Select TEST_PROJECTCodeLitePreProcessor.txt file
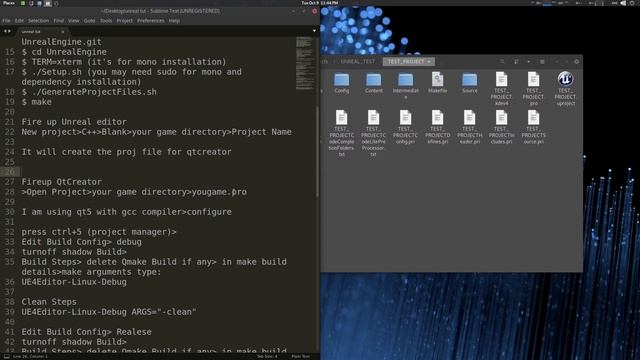The image size is (640, 360). [x=373, y=133]
